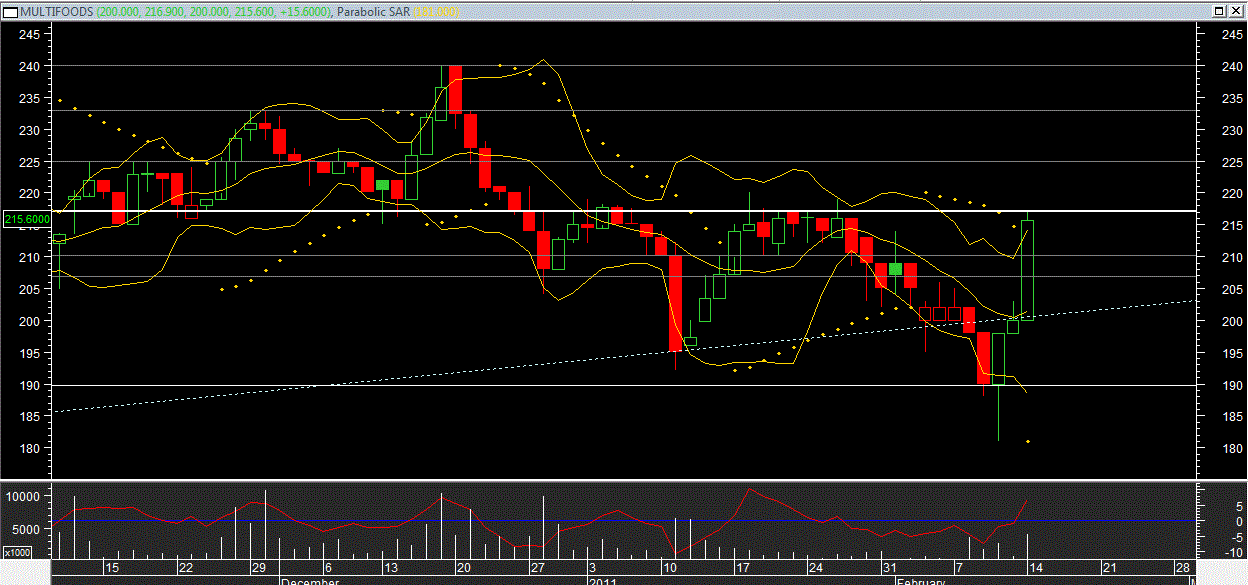Click the 2011 year label on date axis
This screenshot has height=585, width=1248.
(x=603, y=581)
